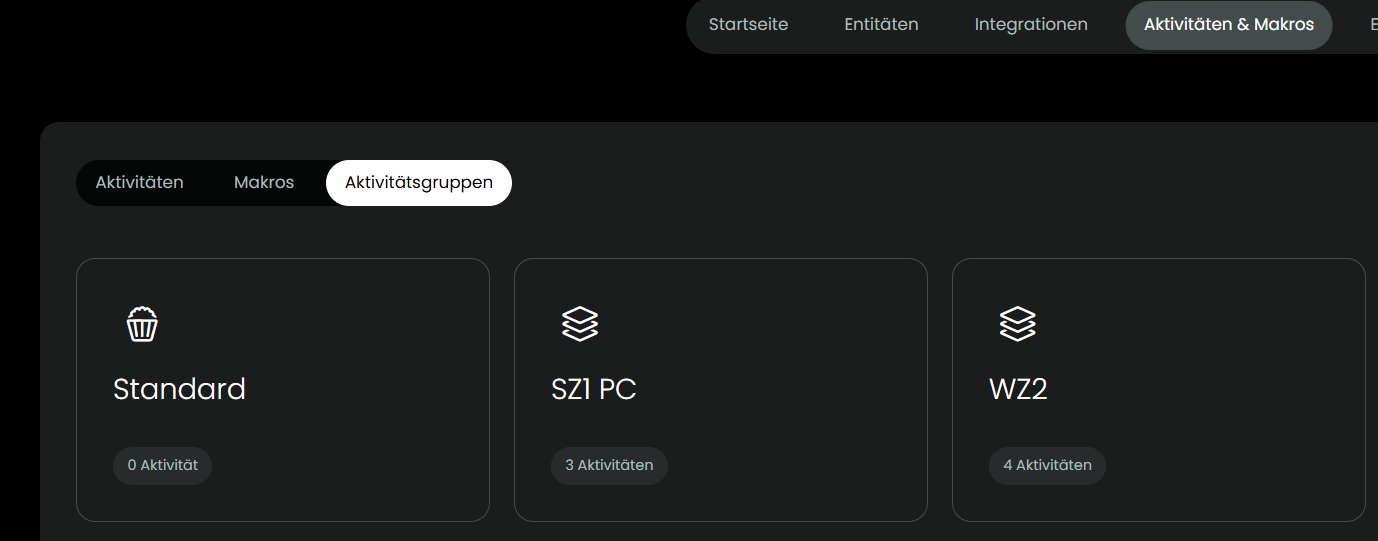The height and width of the screenshot is (541, 1378).
Task: Select the Aktivitäten & Makros tab
Action: pyautogui.click(x=1229, y=25)
